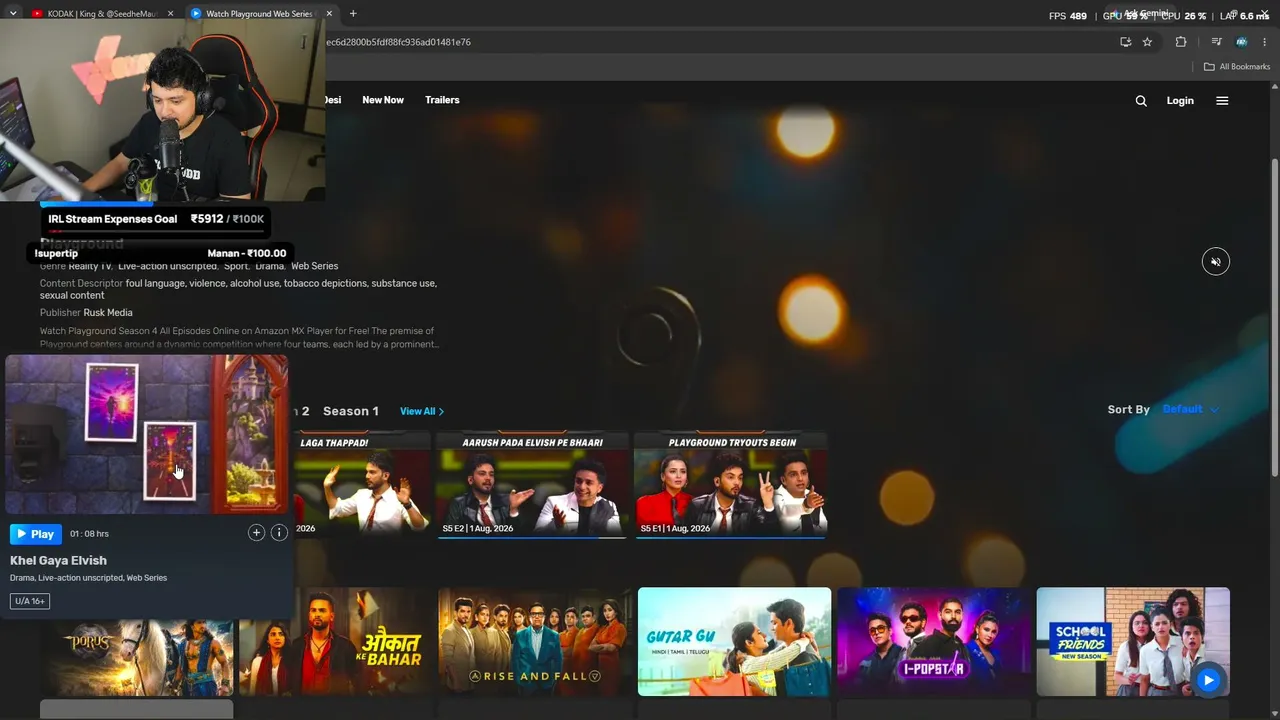Click the browser address bar URL
The width and height of the screenshot is (1280, 720).
click(x=398, y=42)
